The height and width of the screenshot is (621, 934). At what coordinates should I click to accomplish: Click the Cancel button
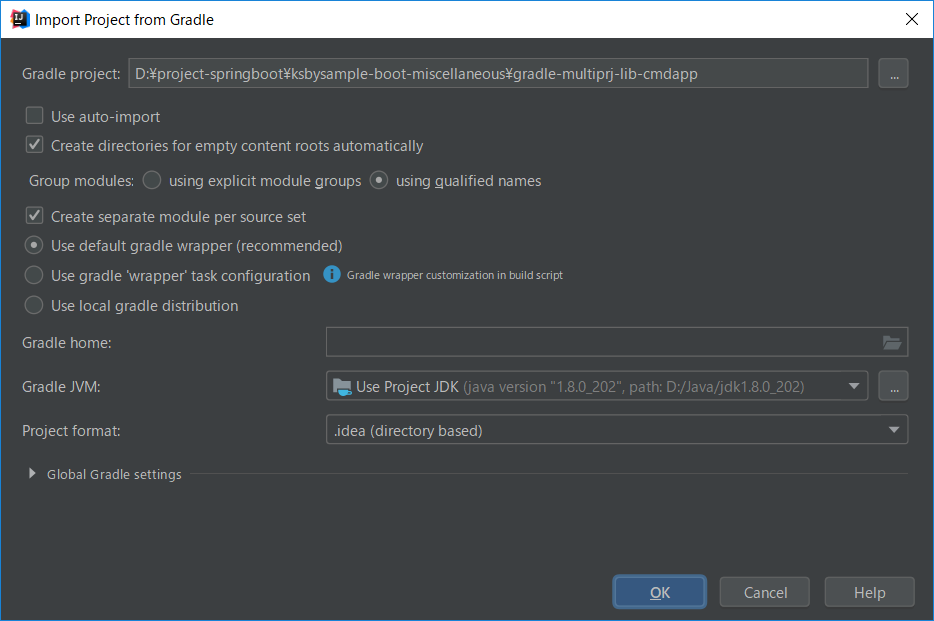(765, 592)
